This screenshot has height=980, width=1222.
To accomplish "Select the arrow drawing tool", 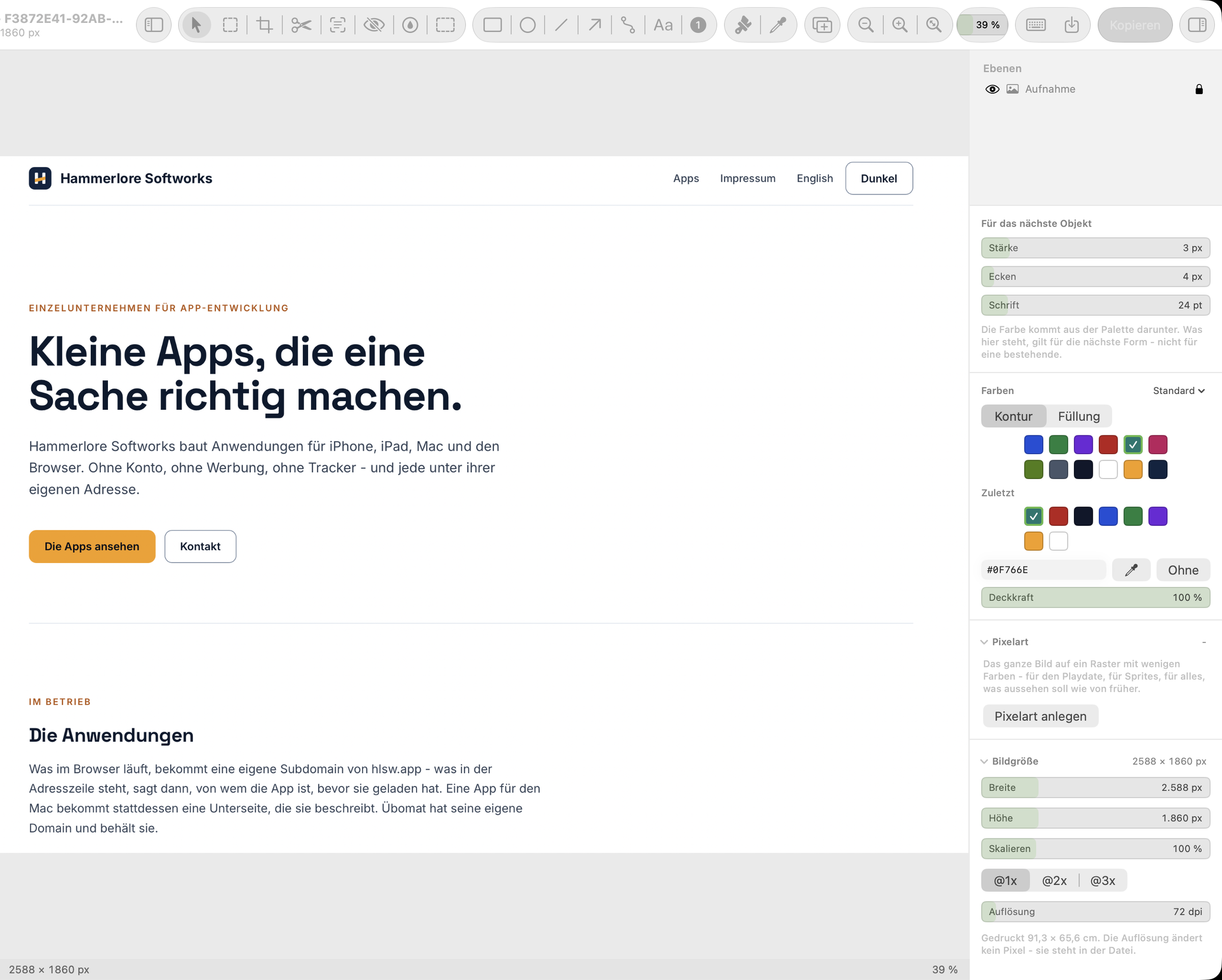I will 595,25.
